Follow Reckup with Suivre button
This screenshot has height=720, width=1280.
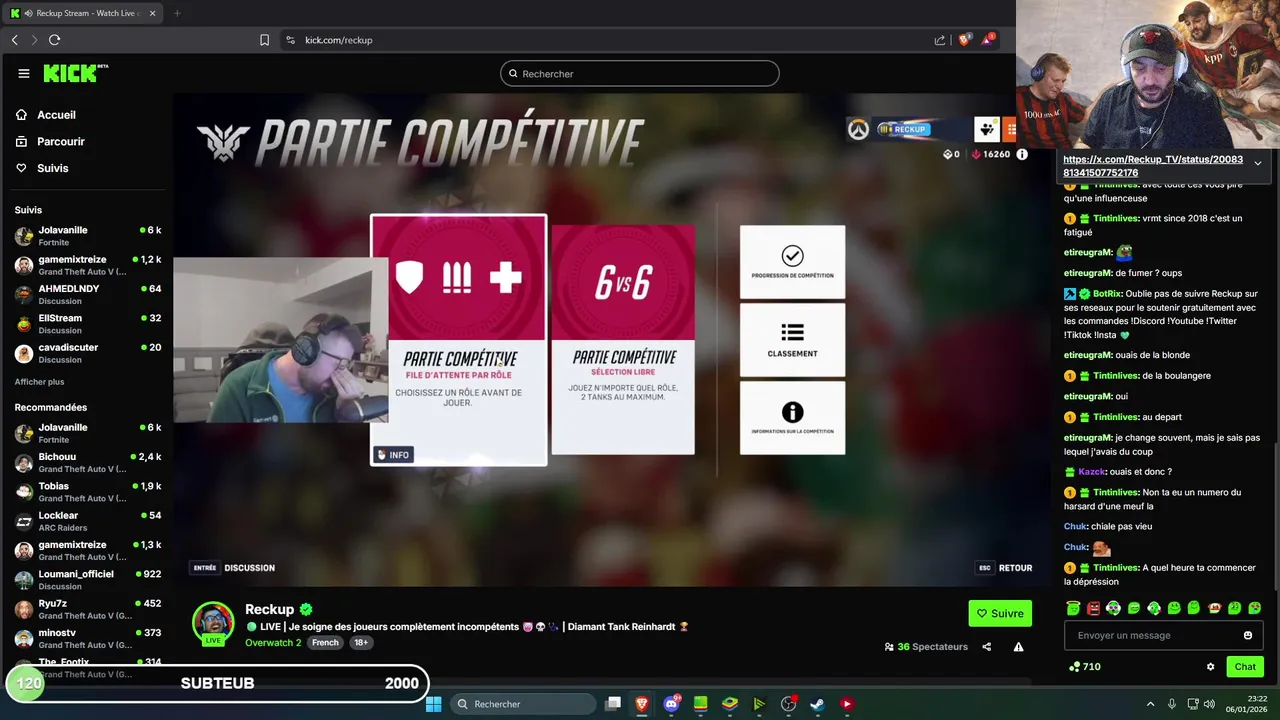[1000, 613]
